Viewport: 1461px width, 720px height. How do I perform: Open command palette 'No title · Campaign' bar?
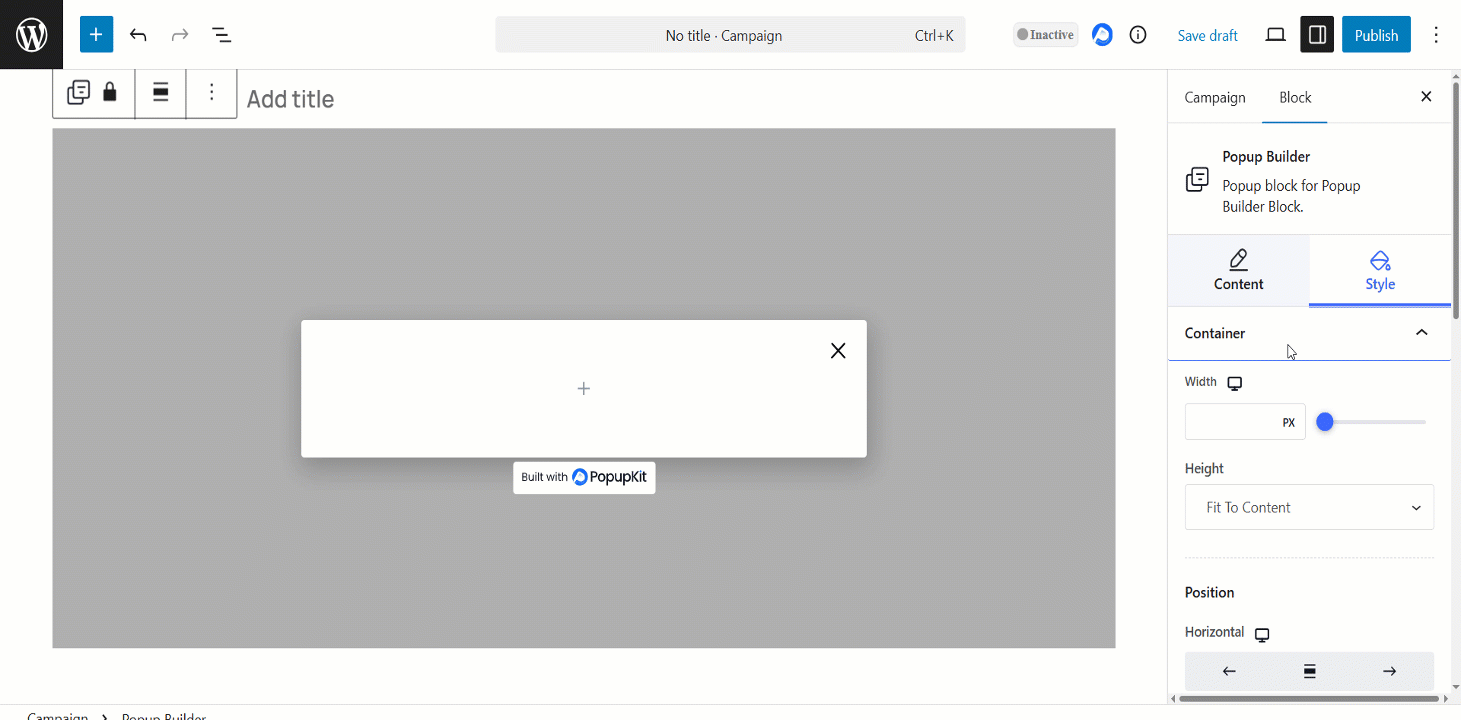click(730, 35)
